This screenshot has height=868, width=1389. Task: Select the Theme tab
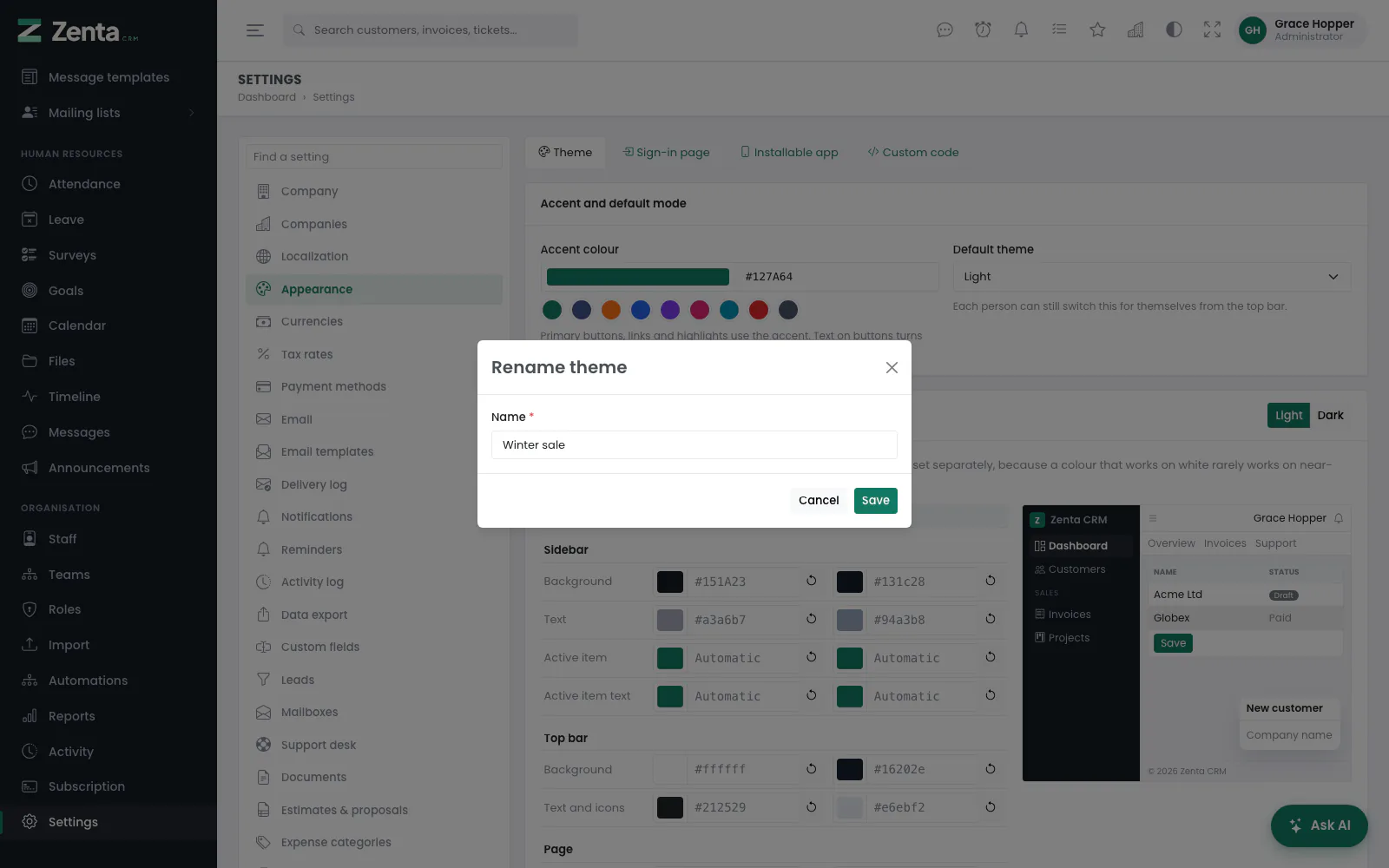(x=565, y=153)
